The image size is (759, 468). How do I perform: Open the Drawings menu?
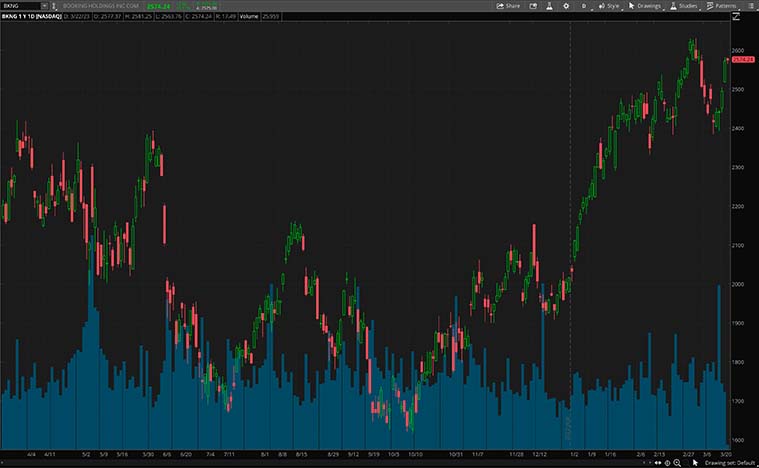tap(646, 6)
